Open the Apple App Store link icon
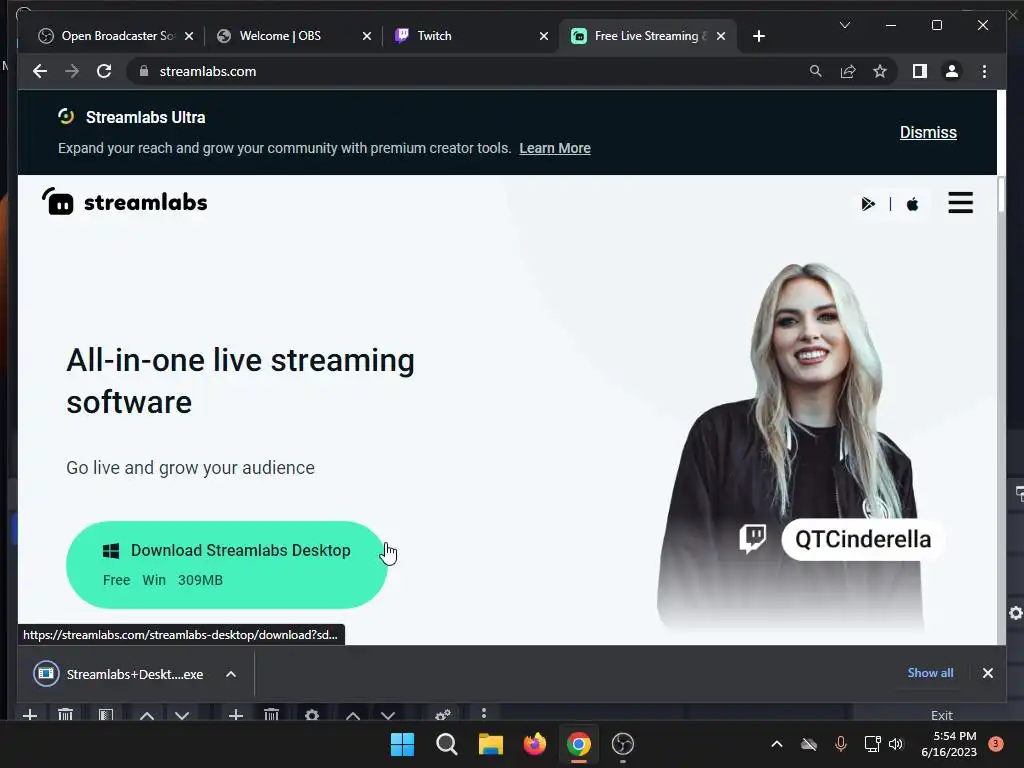 (912, 204)
